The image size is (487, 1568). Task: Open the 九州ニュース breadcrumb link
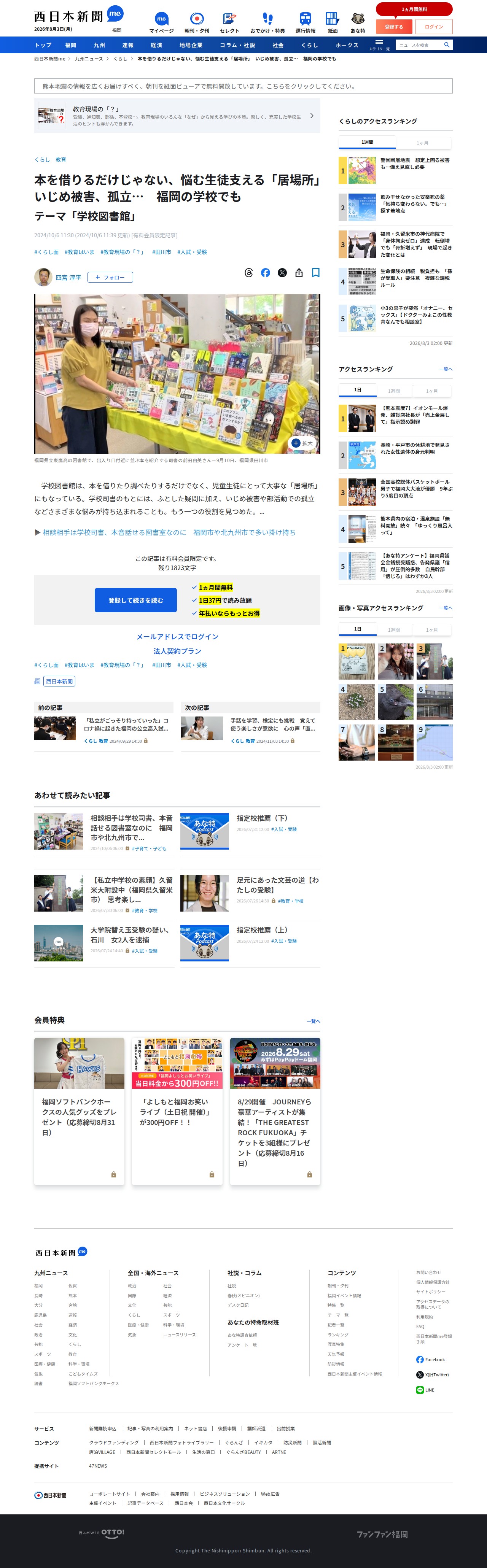89,59
